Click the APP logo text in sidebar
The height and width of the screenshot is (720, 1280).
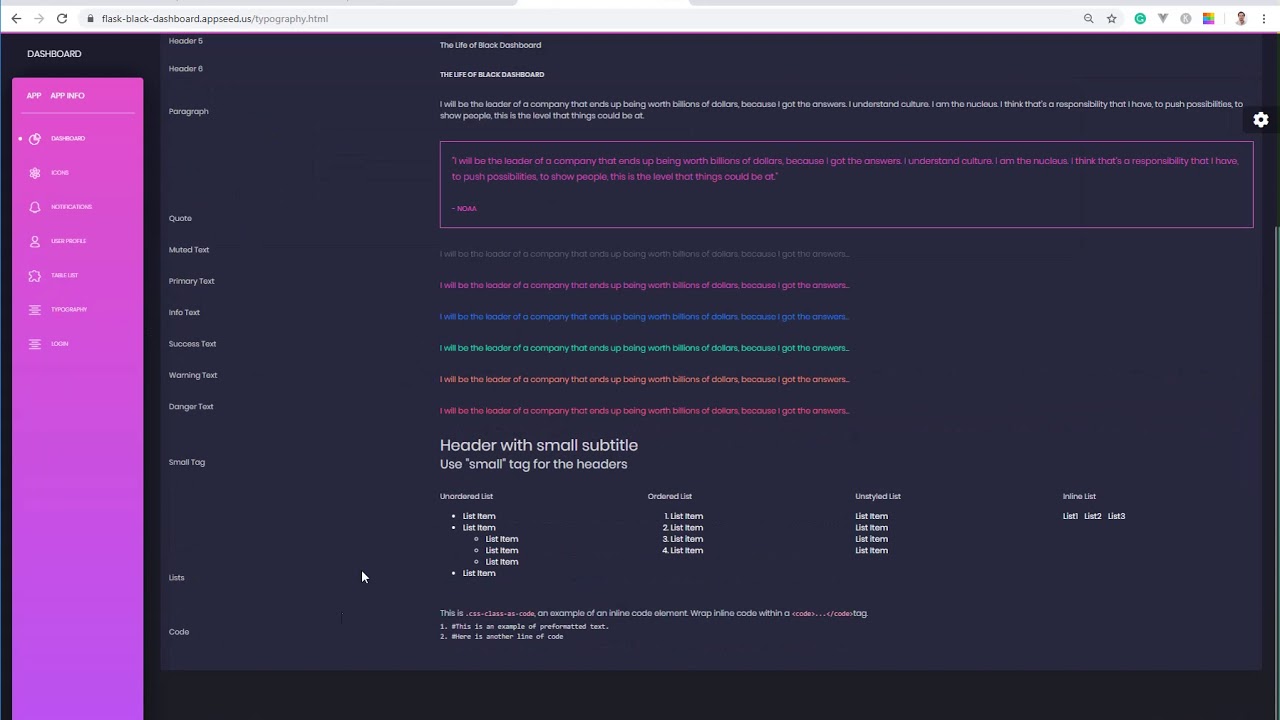point(34,96)
